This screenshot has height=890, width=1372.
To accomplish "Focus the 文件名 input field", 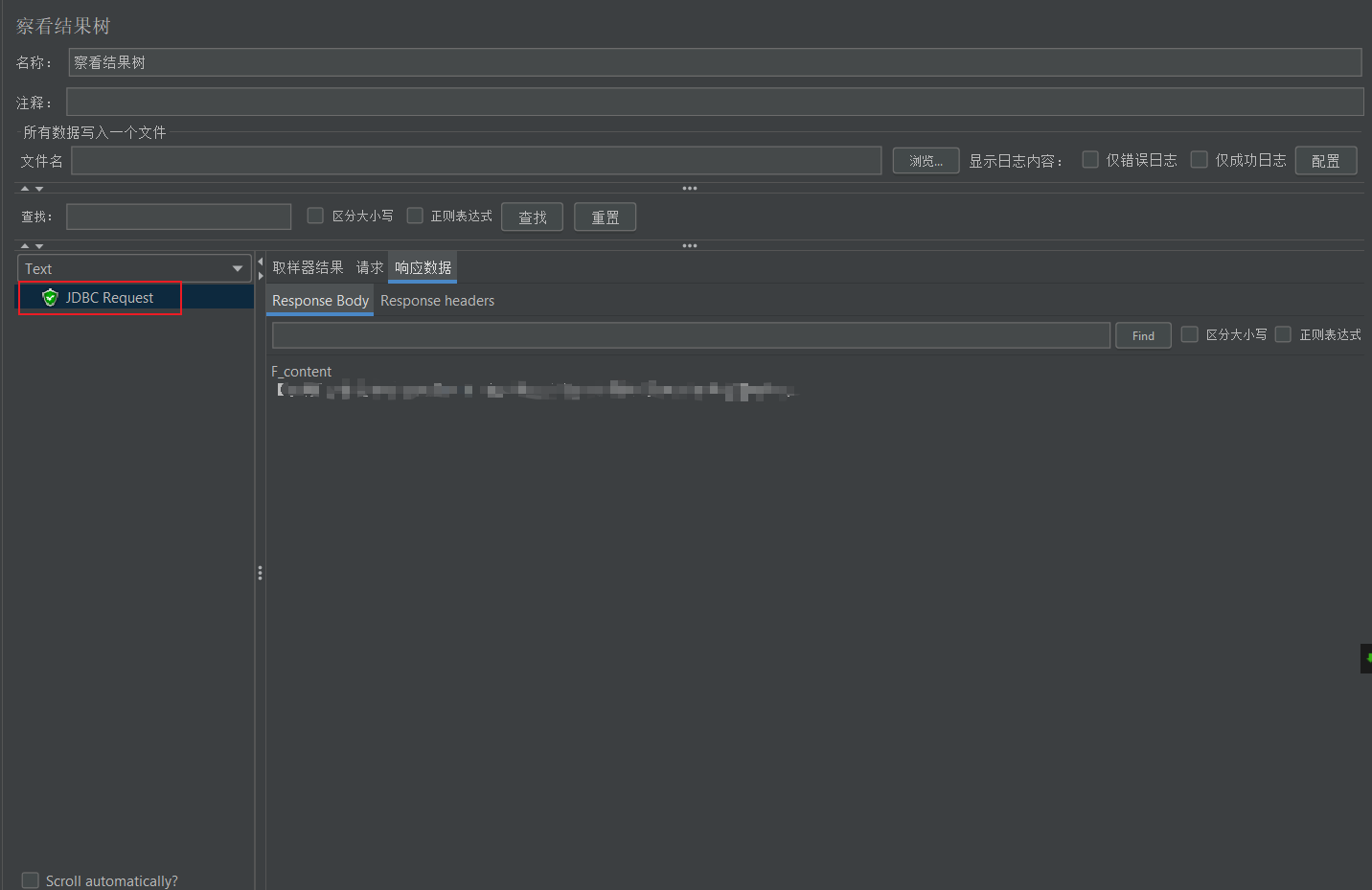I will 476,161.
